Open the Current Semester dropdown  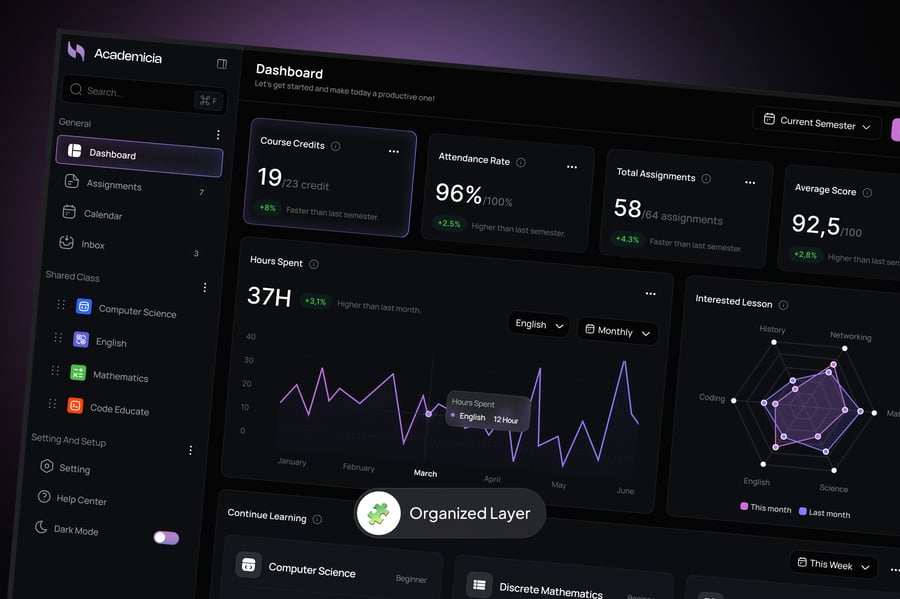click(x=816, y=124)
